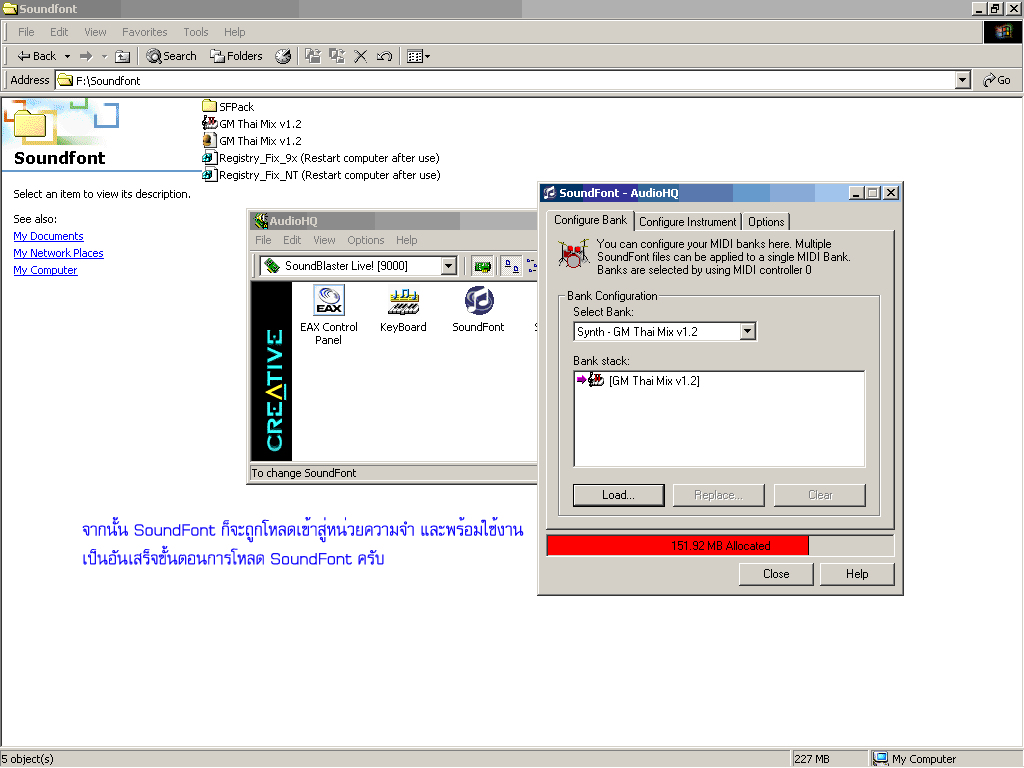Click the Help button in SoundFont dialog
The height and width of the screenshot is (768, 1024).
tap(857, 574)
